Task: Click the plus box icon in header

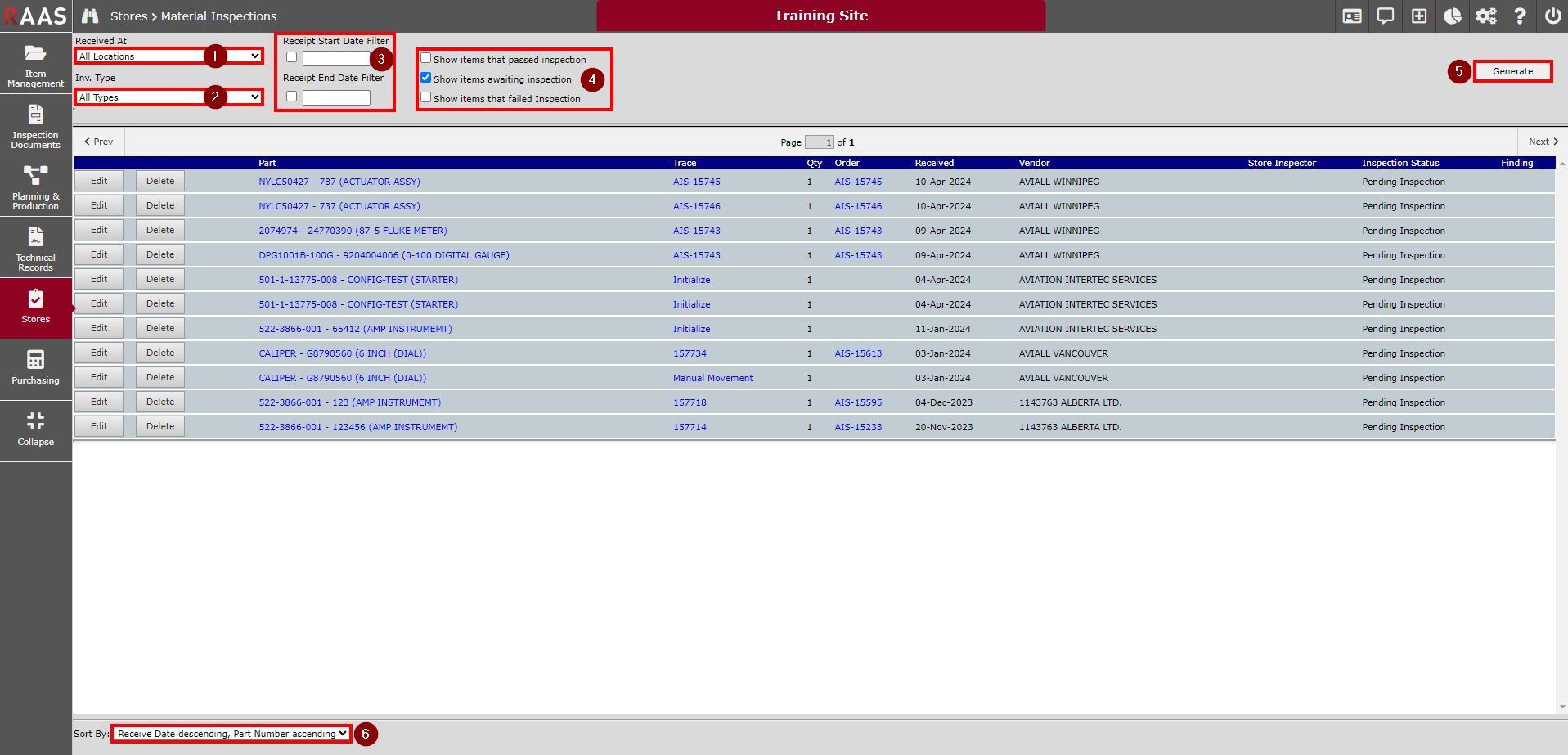Action: pyautogui.click(x=1419, y=16)
